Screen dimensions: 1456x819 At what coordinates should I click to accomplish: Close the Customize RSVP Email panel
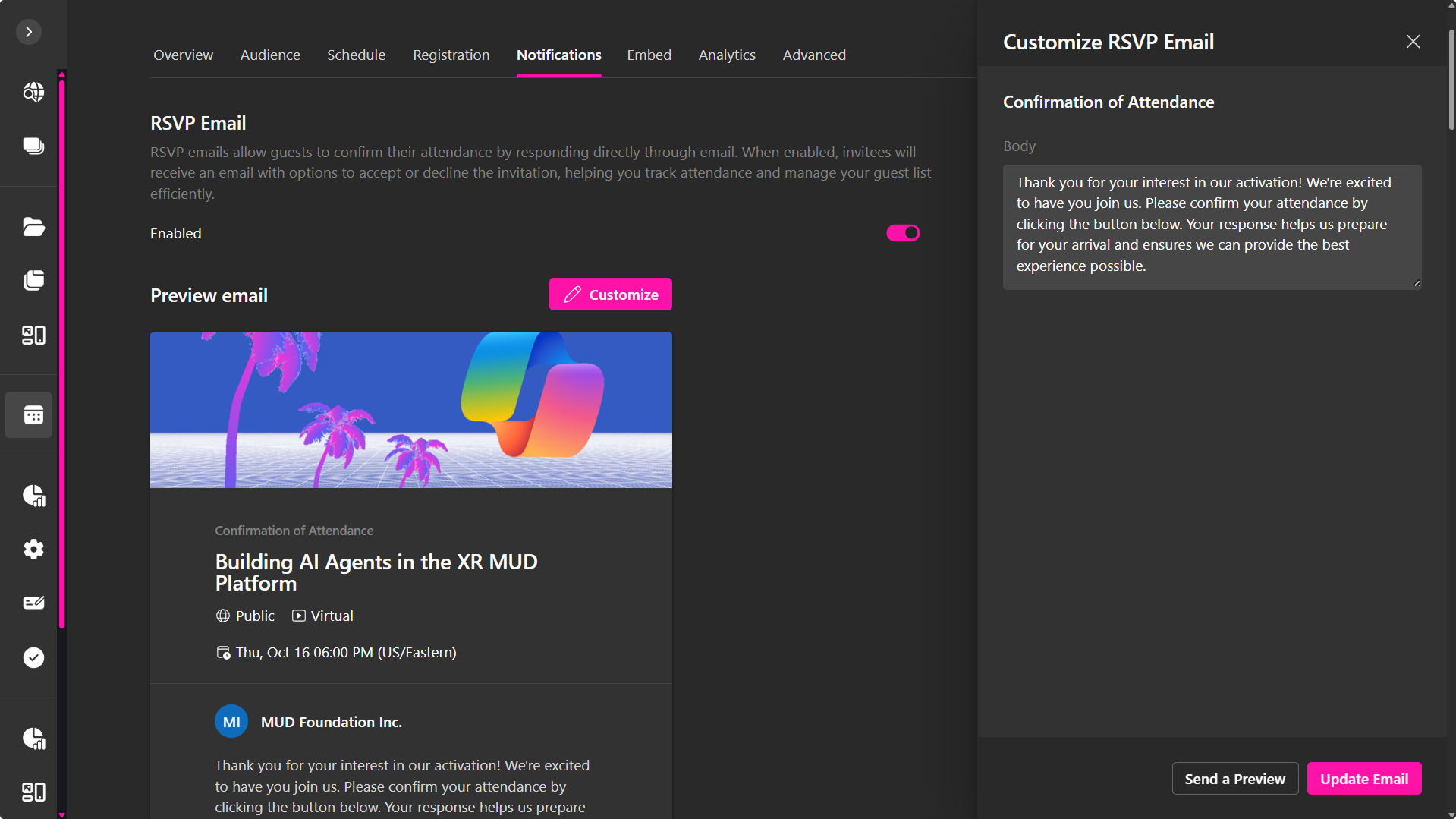point(1412,42)
